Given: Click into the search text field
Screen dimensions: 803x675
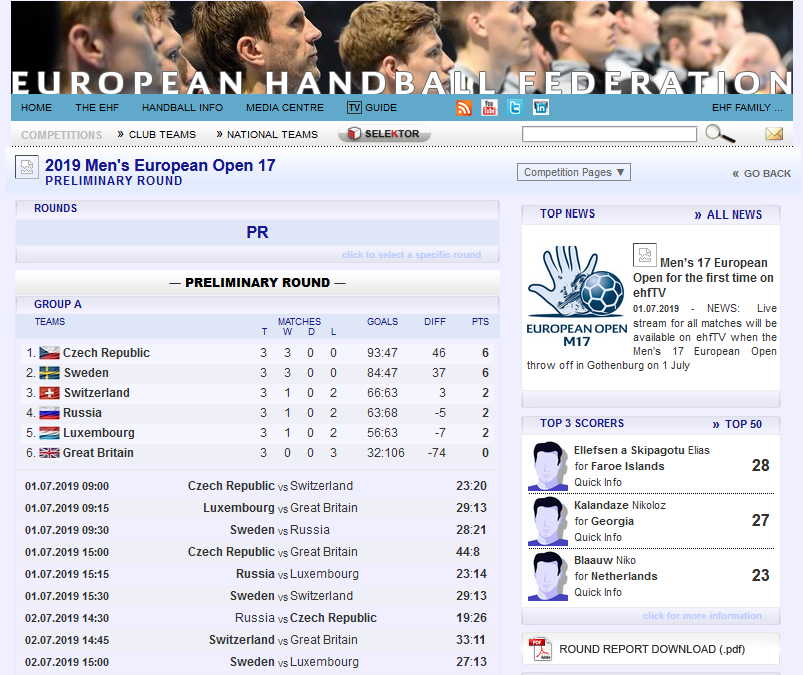Looking at the screenshot, I should click(x=609, y=134).
